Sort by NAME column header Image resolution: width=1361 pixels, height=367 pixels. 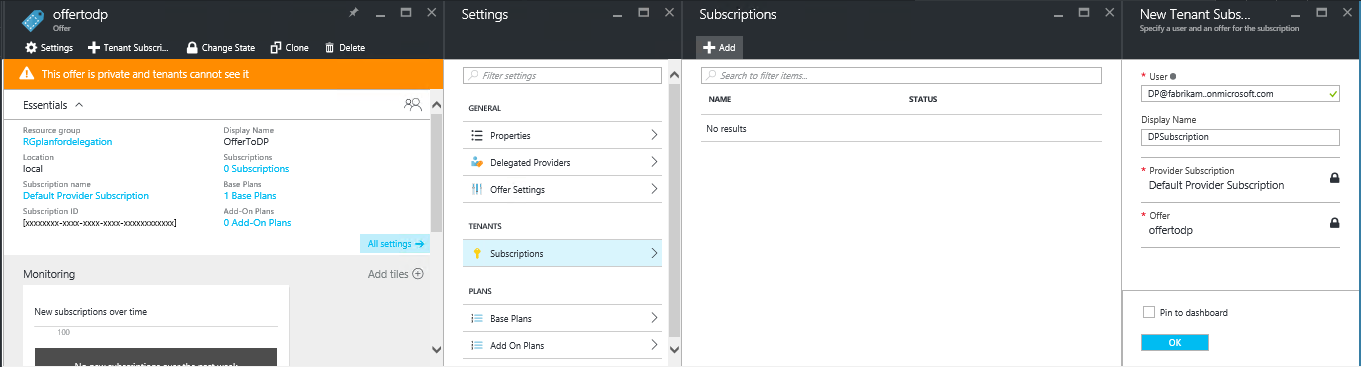720,100
